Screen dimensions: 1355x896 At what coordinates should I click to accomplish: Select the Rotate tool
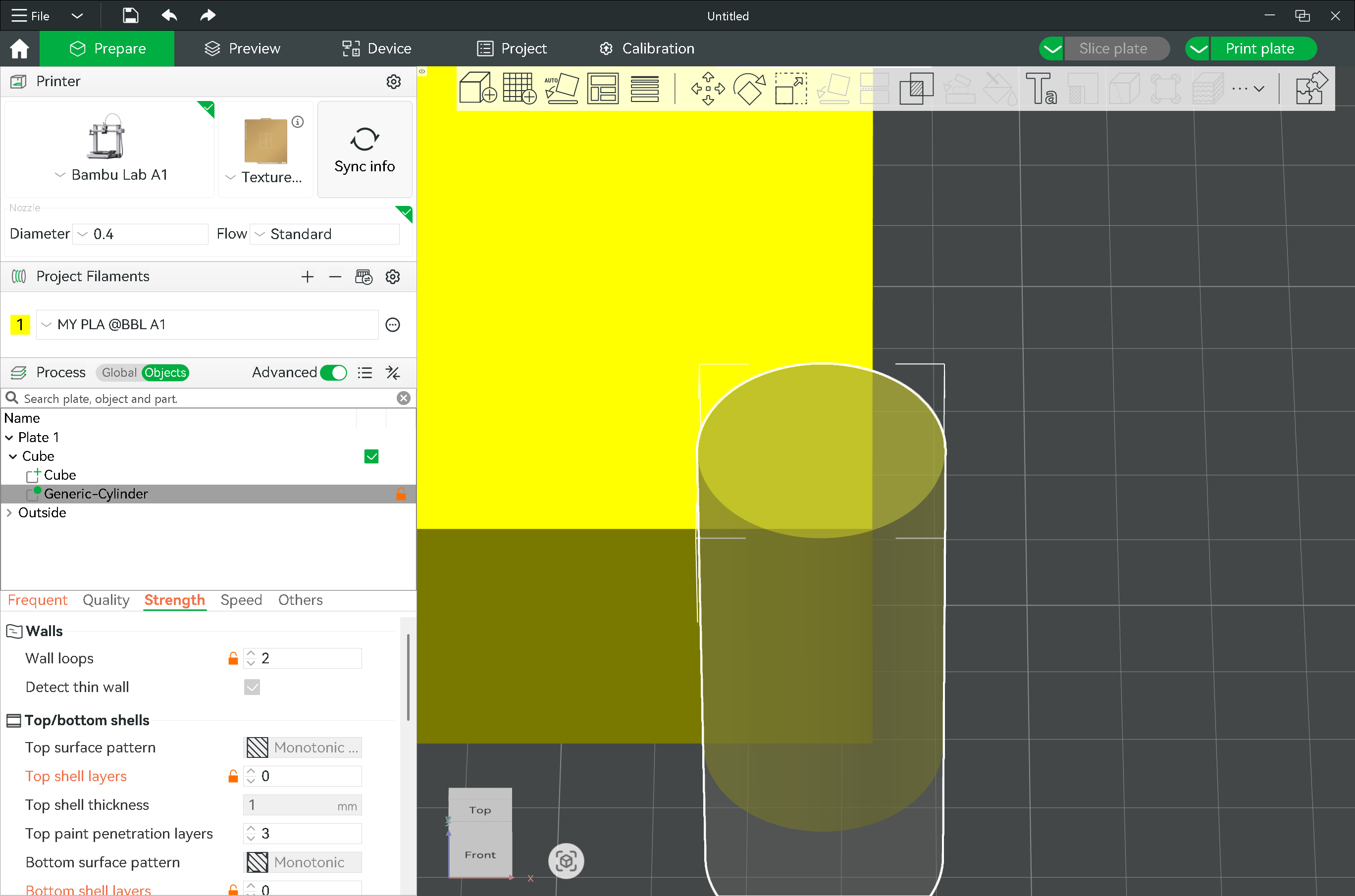749,88
